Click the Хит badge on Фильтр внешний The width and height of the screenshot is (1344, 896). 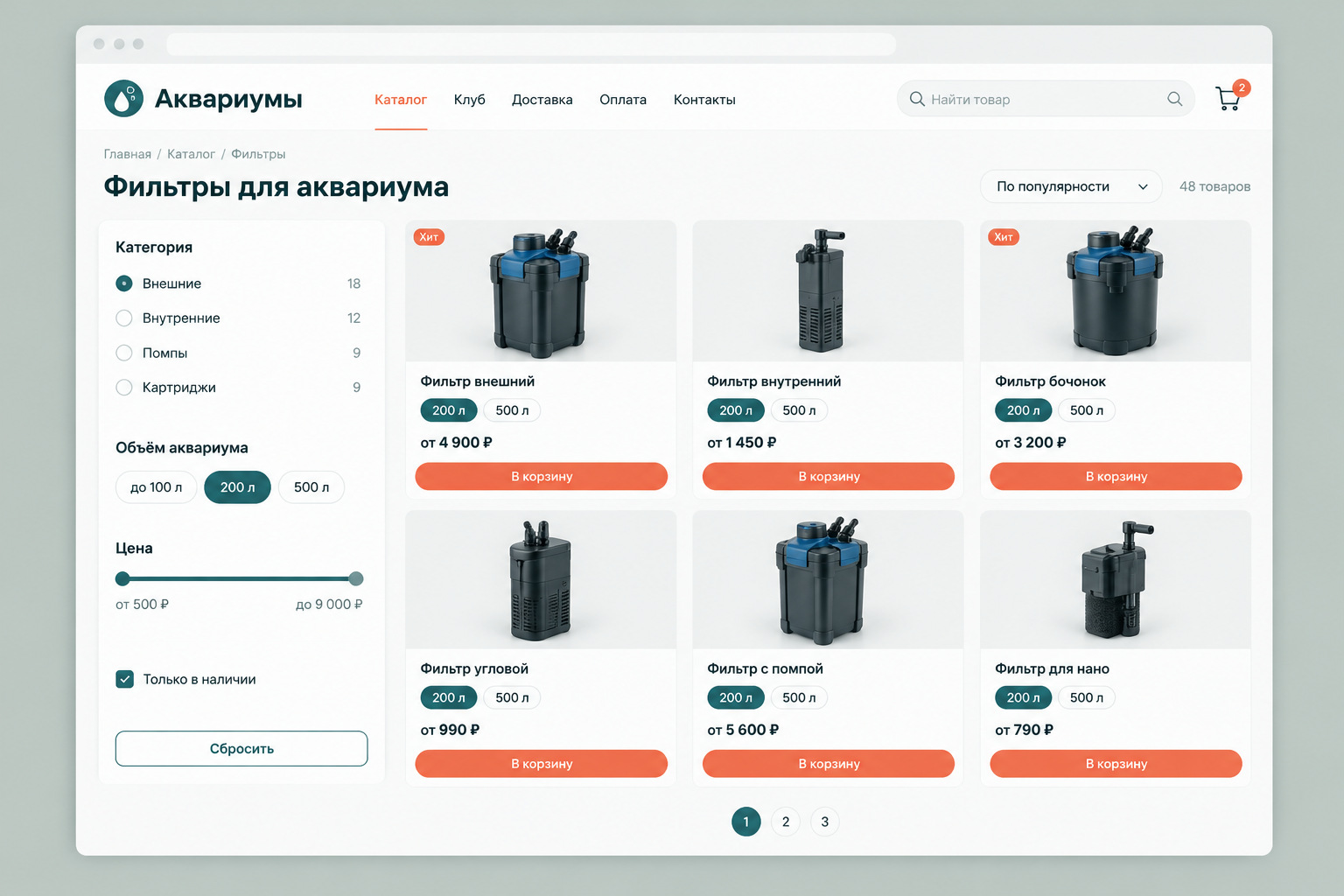(429, 237)
